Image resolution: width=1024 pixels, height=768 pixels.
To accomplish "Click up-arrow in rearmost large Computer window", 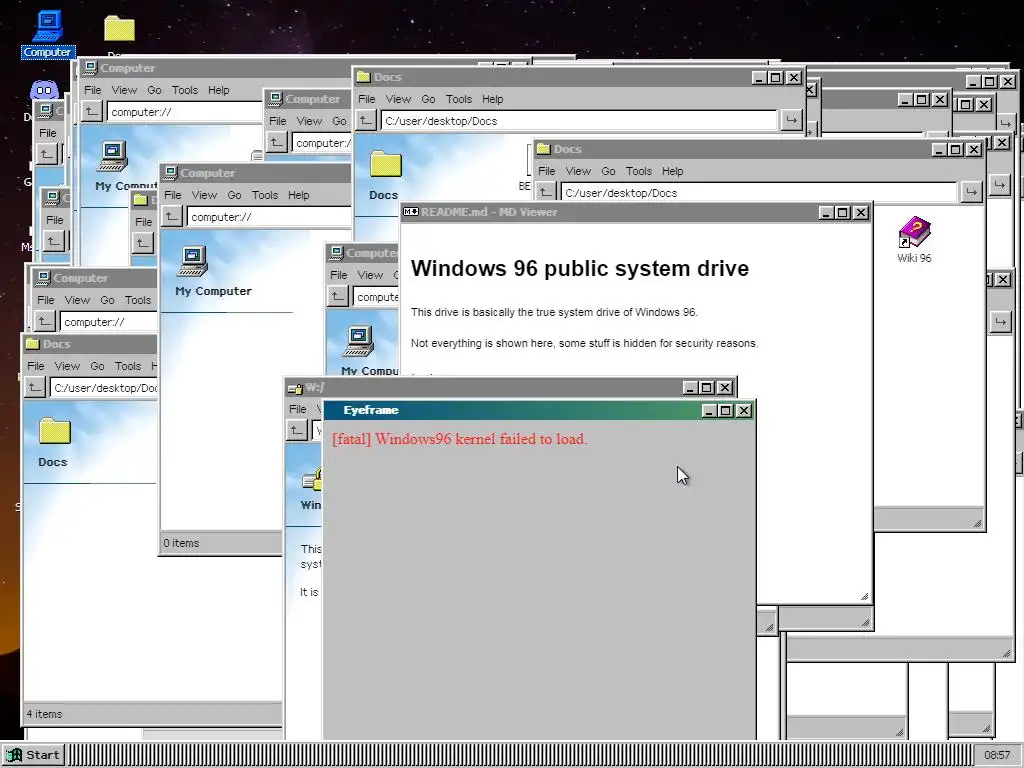I will click(x=91, y=112).
